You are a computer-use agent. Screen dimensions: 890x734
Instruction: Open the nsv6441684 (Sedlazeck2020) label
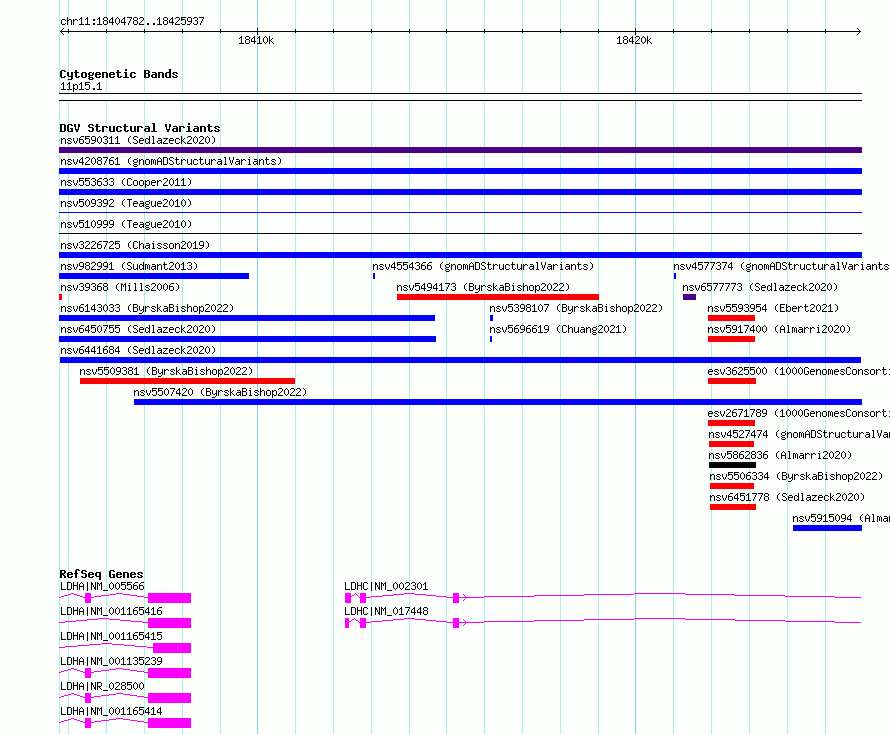click(138, 350)
